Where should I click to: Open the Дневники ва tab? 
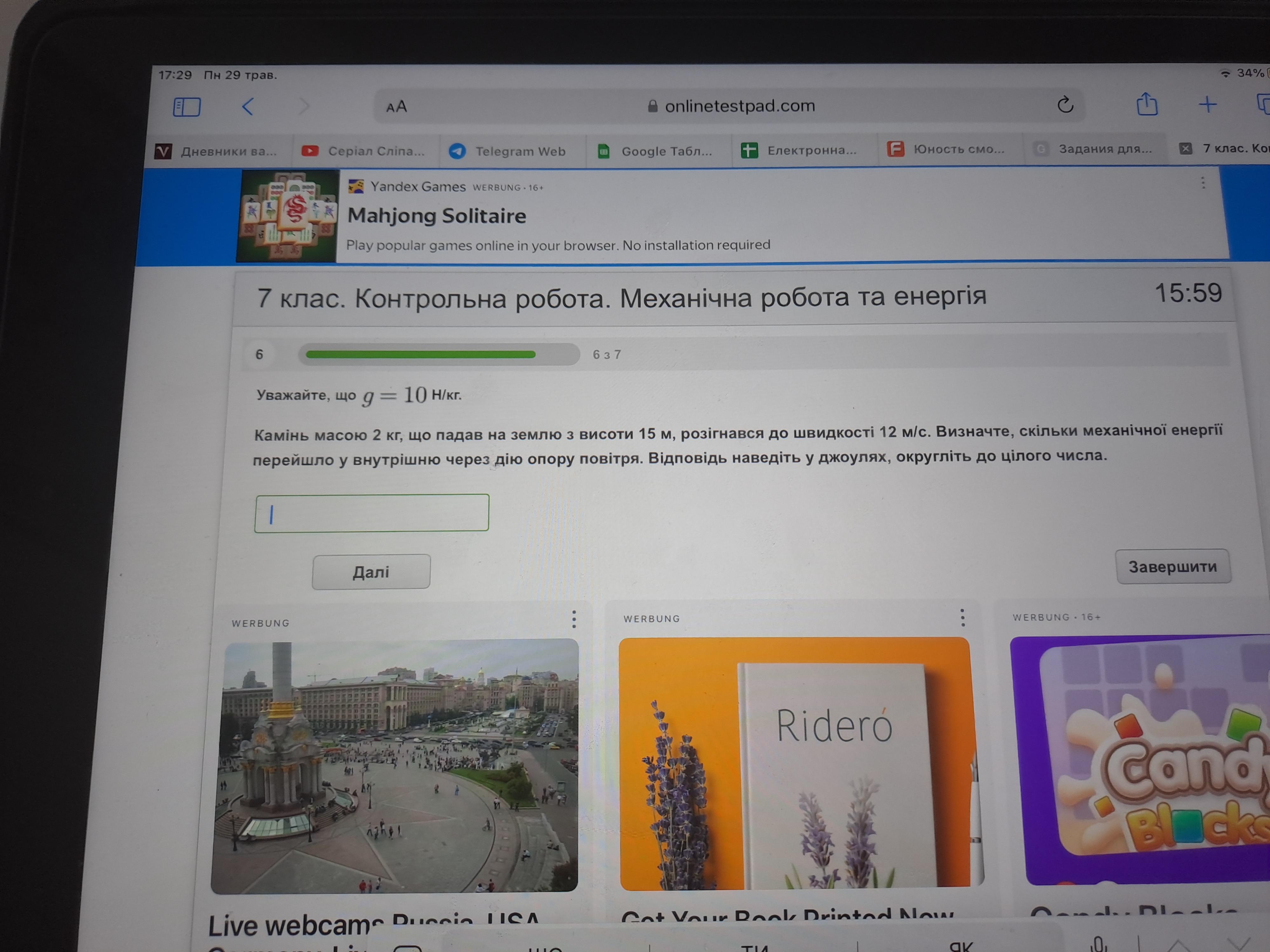pyautogui.click(x=217, y=151)
